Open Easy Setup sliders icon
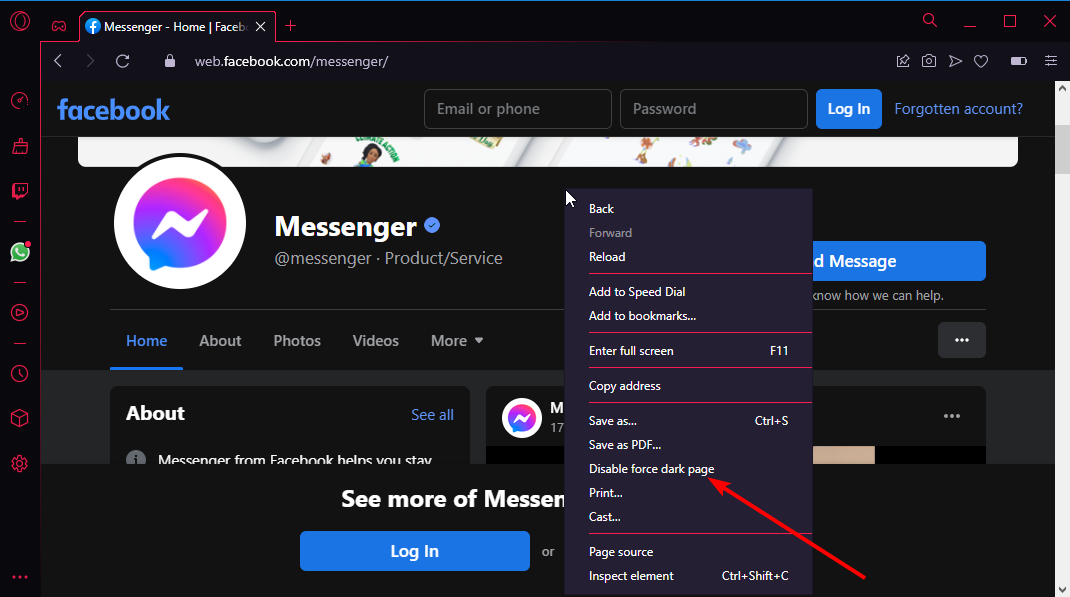The image size is (1070, 597). pos(1051,61)
